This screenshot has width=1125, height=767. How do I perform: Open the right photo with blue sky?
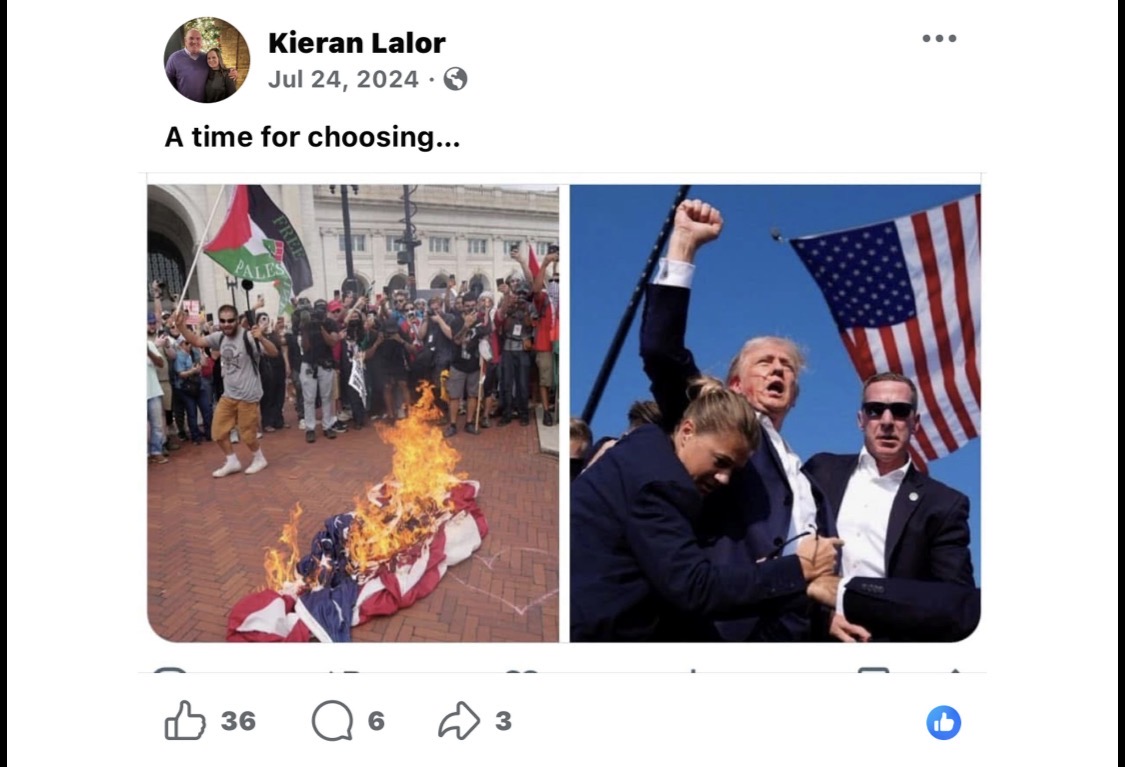coord(775,413)
